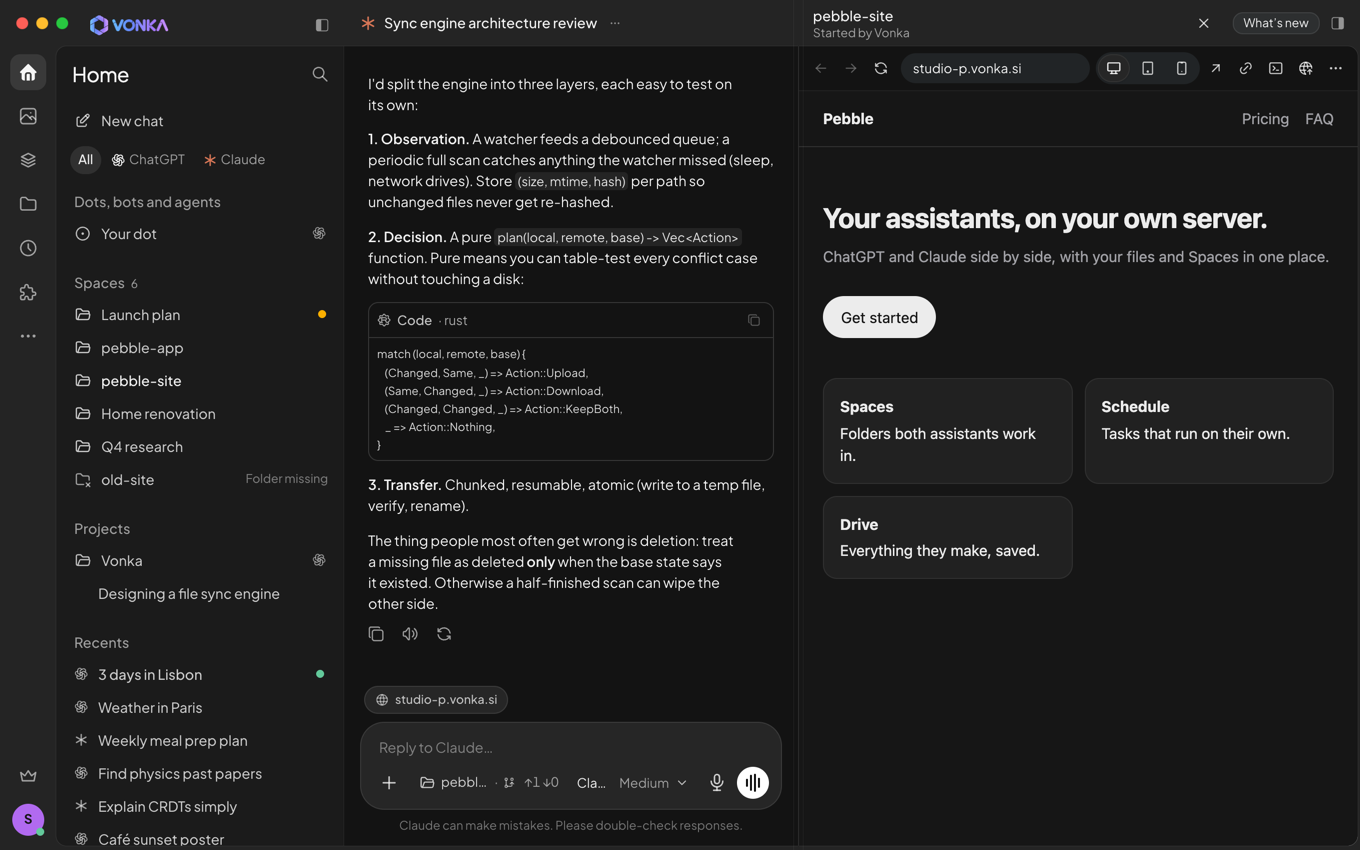The width and height of the screenshot is (1360, 850).
Task: Click the search magnifier next to Home
Action: (320, 74)
